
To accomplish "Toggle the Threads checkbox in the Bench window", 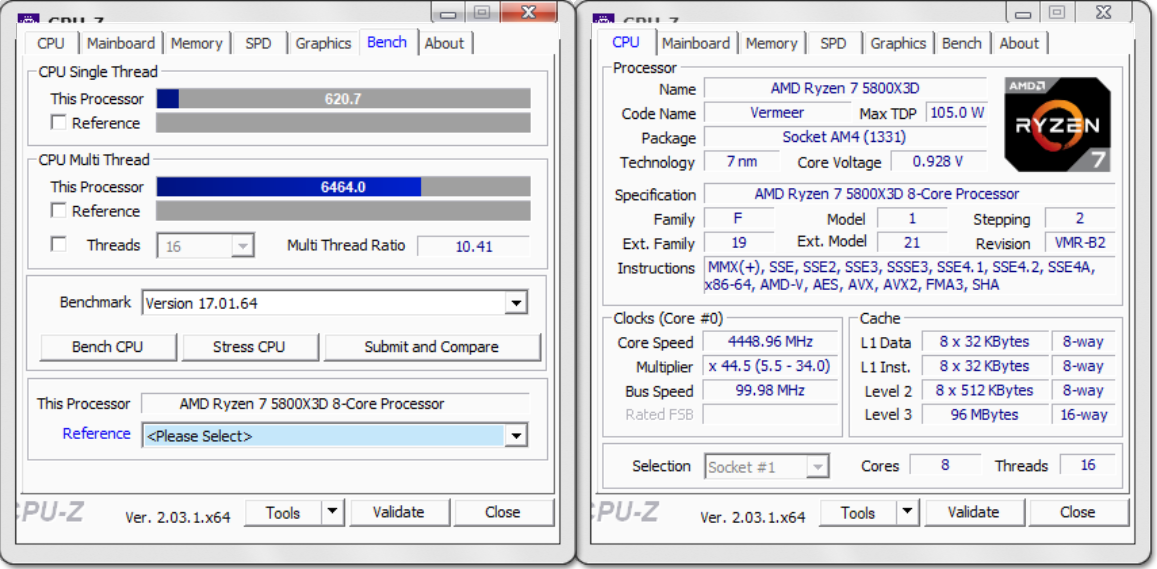I will pyautogui.click(x=58, y=244).
